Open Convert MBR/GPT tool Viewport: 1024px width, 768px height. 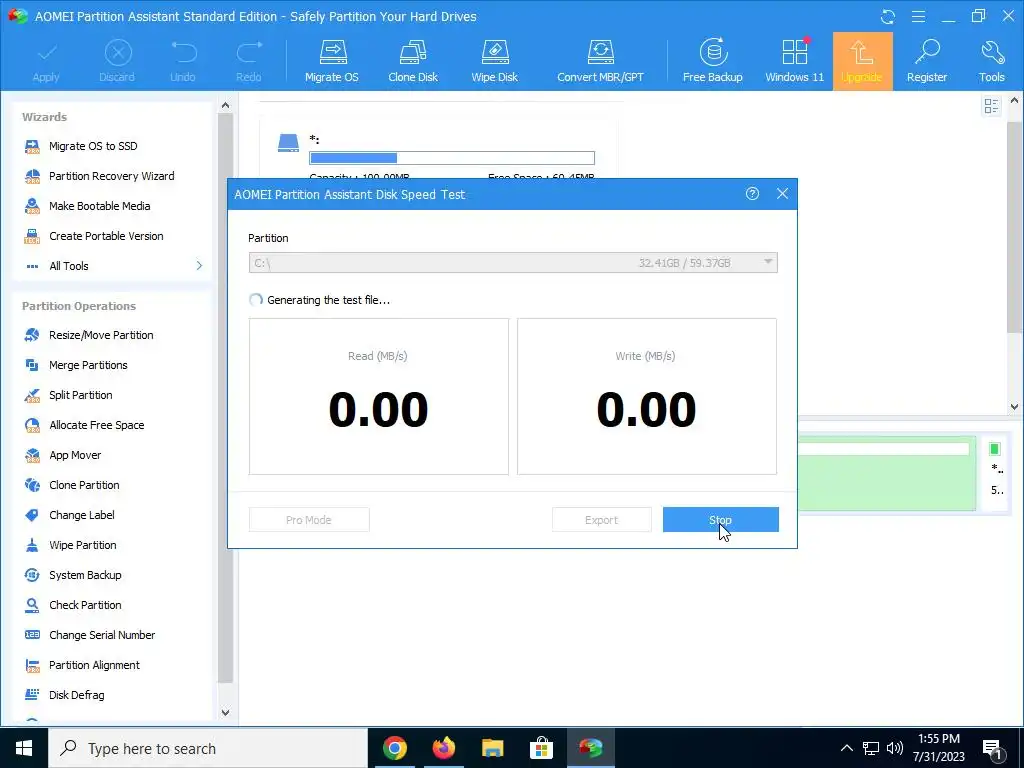click(x=600, y=61)
